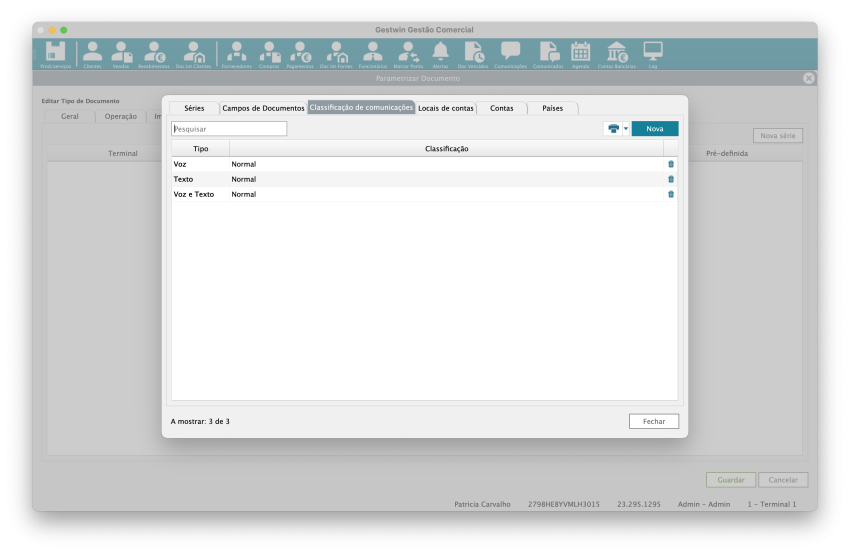Click the Fechar button
This screenshot has width=850, height=554.
(654, 421)
